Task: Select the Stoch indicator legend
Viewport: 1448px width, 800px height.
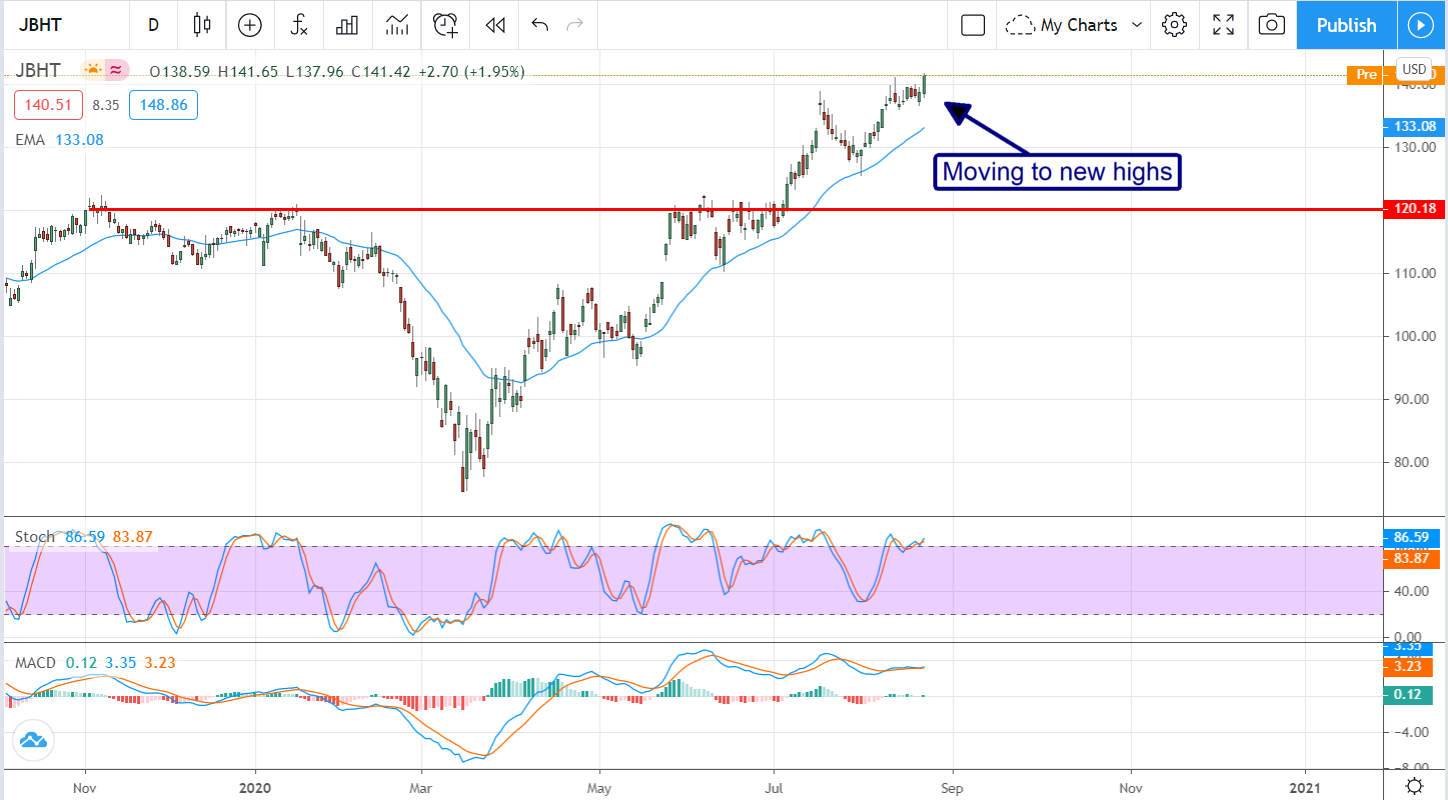Action: [35, 537]
